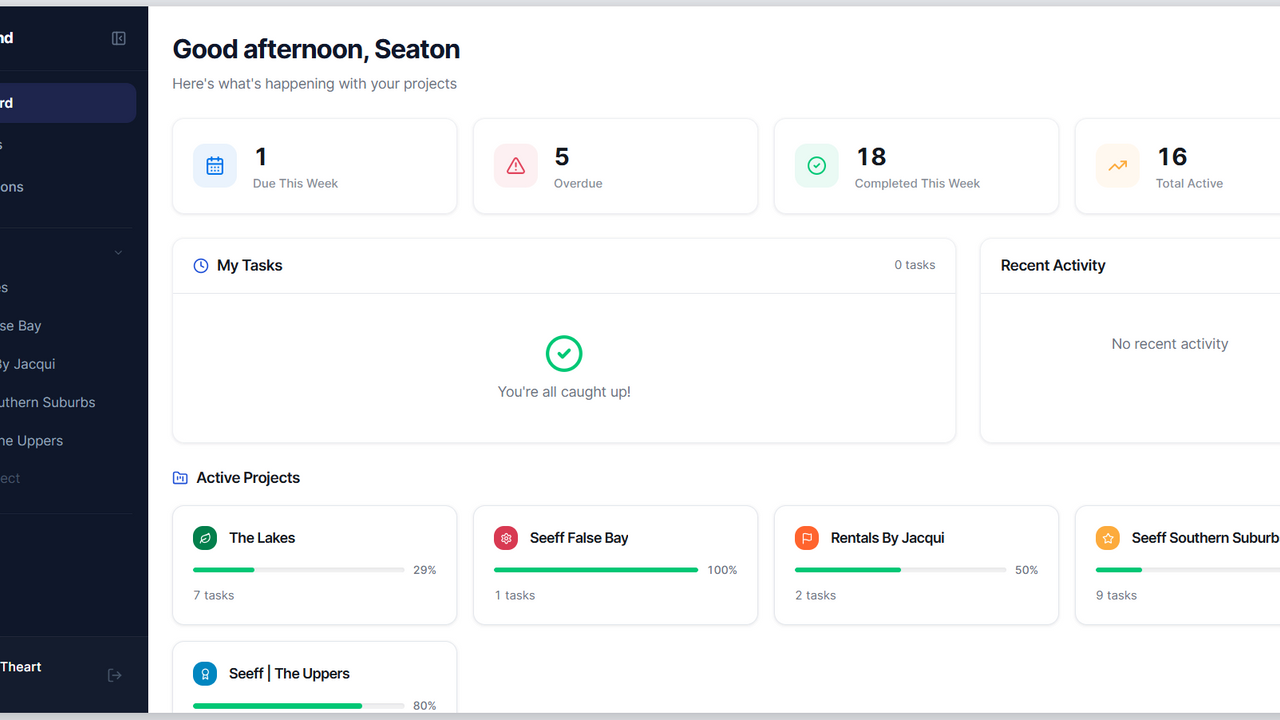Image resolution: width=1280 pixels, height=720 pixels.
Task: Click the 29% value on The Lakes
Action: (425, 570)
